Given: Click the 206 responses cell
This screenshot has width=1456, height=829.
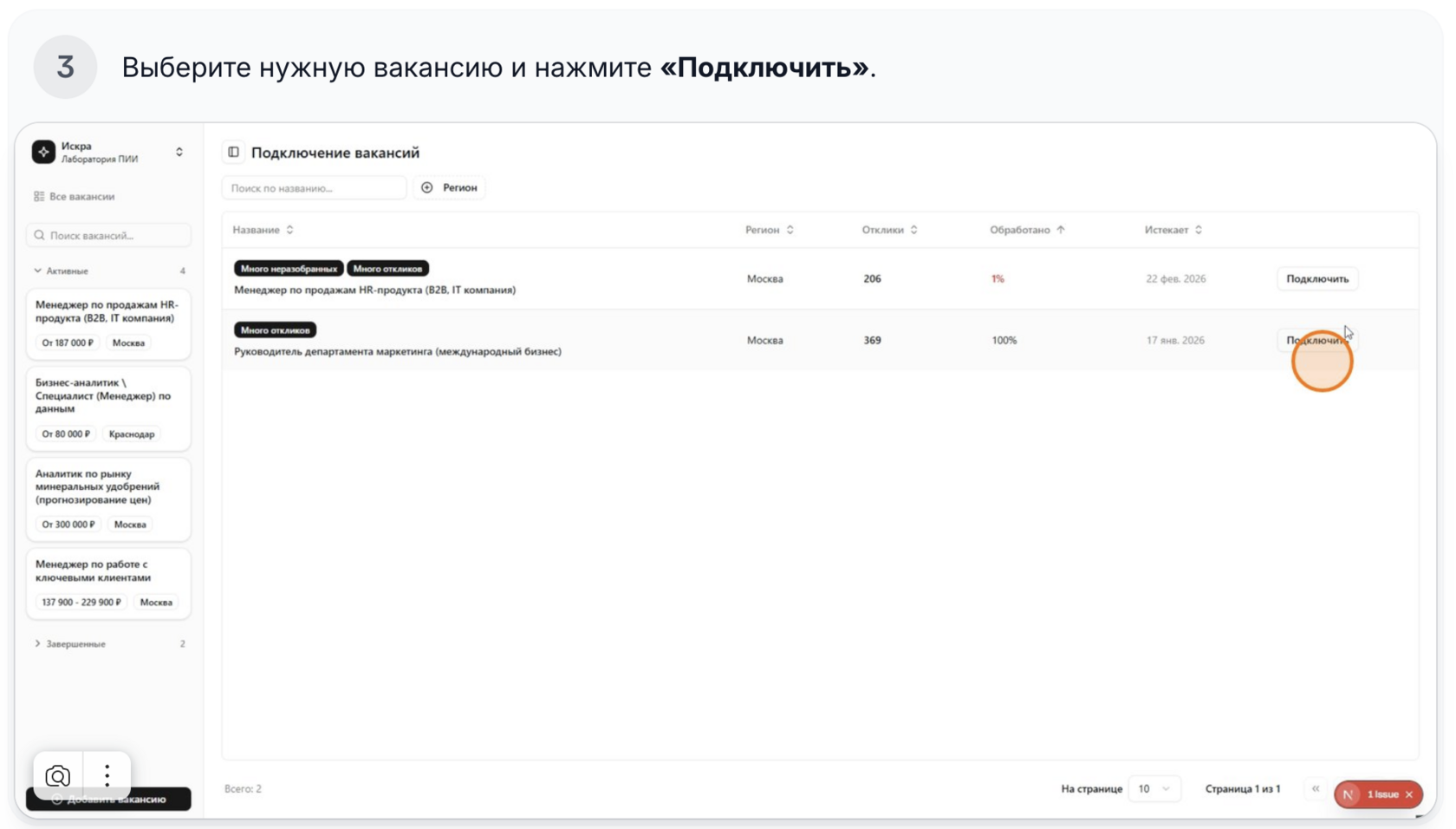Looking at the screenshot, I should tap(872, 279).
